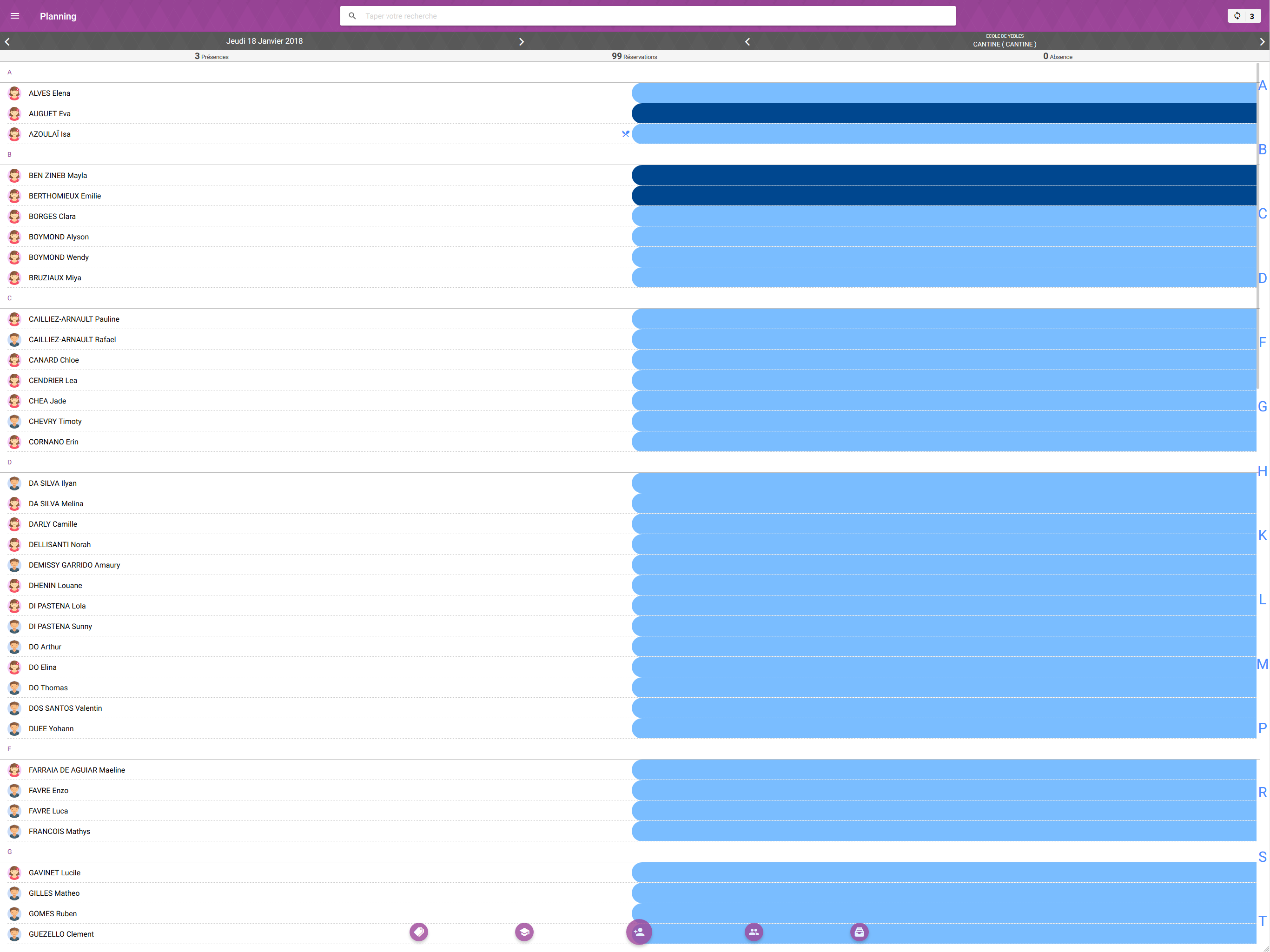Image resolution: width=1270 pixels, height=952 pixels.
Task: Click AUGUET Eva's avatar
Action: [15, 114]
